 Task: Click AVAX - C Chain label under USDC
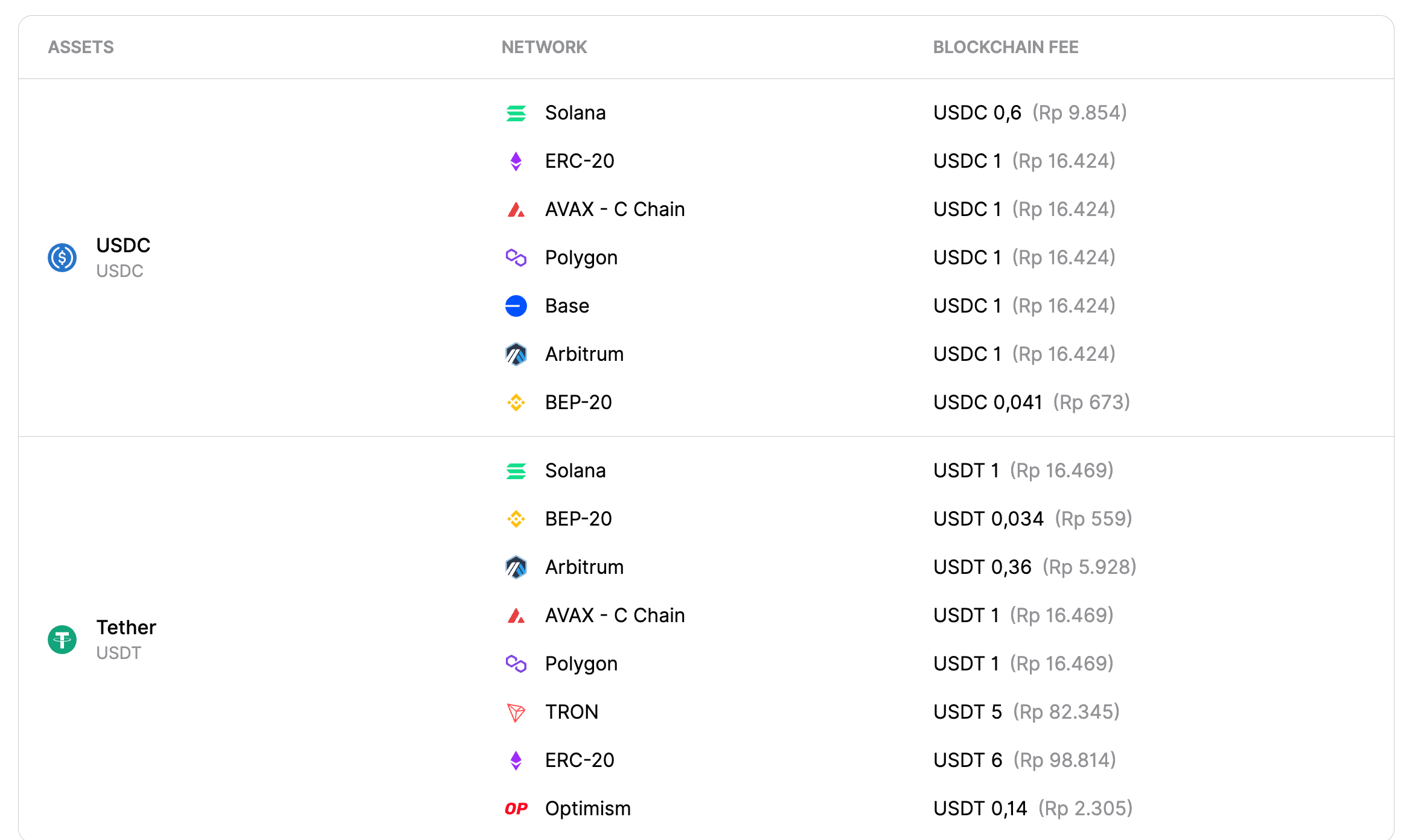[x=615, y=209]
